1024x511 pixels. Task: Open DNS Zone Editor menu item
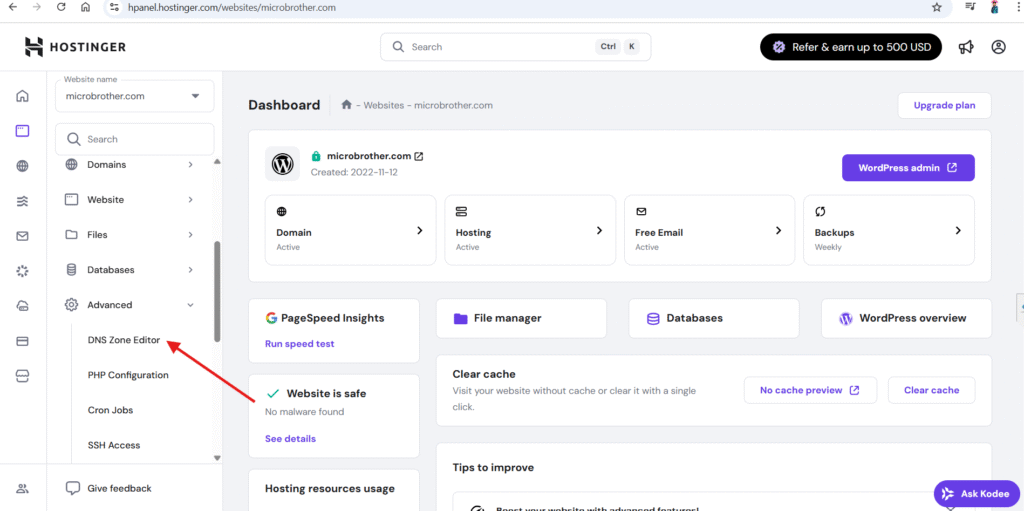(x=124, y=340)
